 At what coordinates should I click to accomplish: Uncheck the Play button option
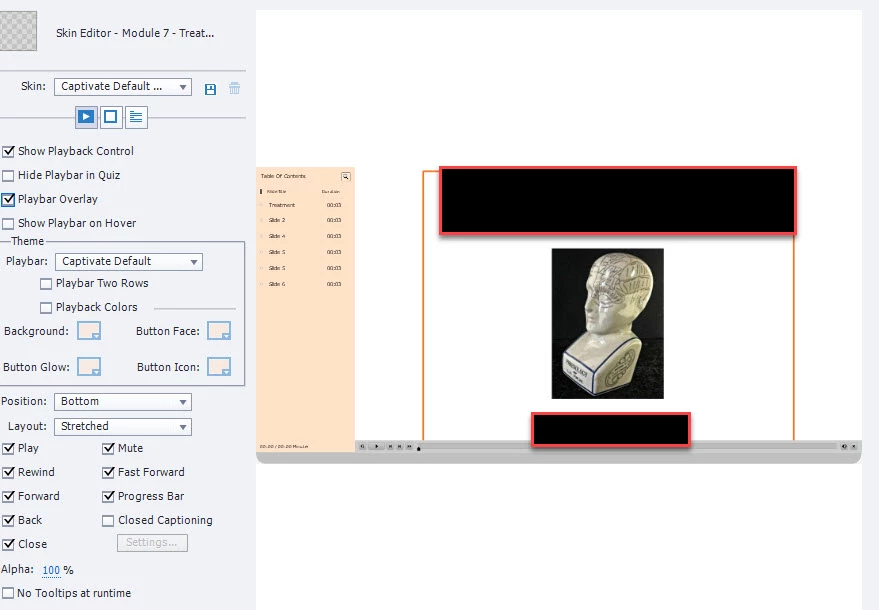click(x=8, y=449)
